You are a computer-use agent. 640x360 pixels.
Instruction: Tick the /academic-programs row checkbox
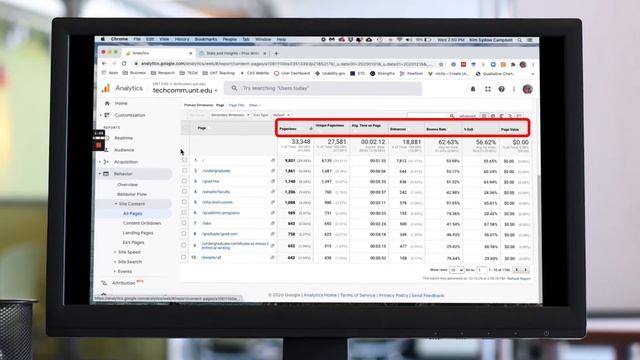click(184, 213)
